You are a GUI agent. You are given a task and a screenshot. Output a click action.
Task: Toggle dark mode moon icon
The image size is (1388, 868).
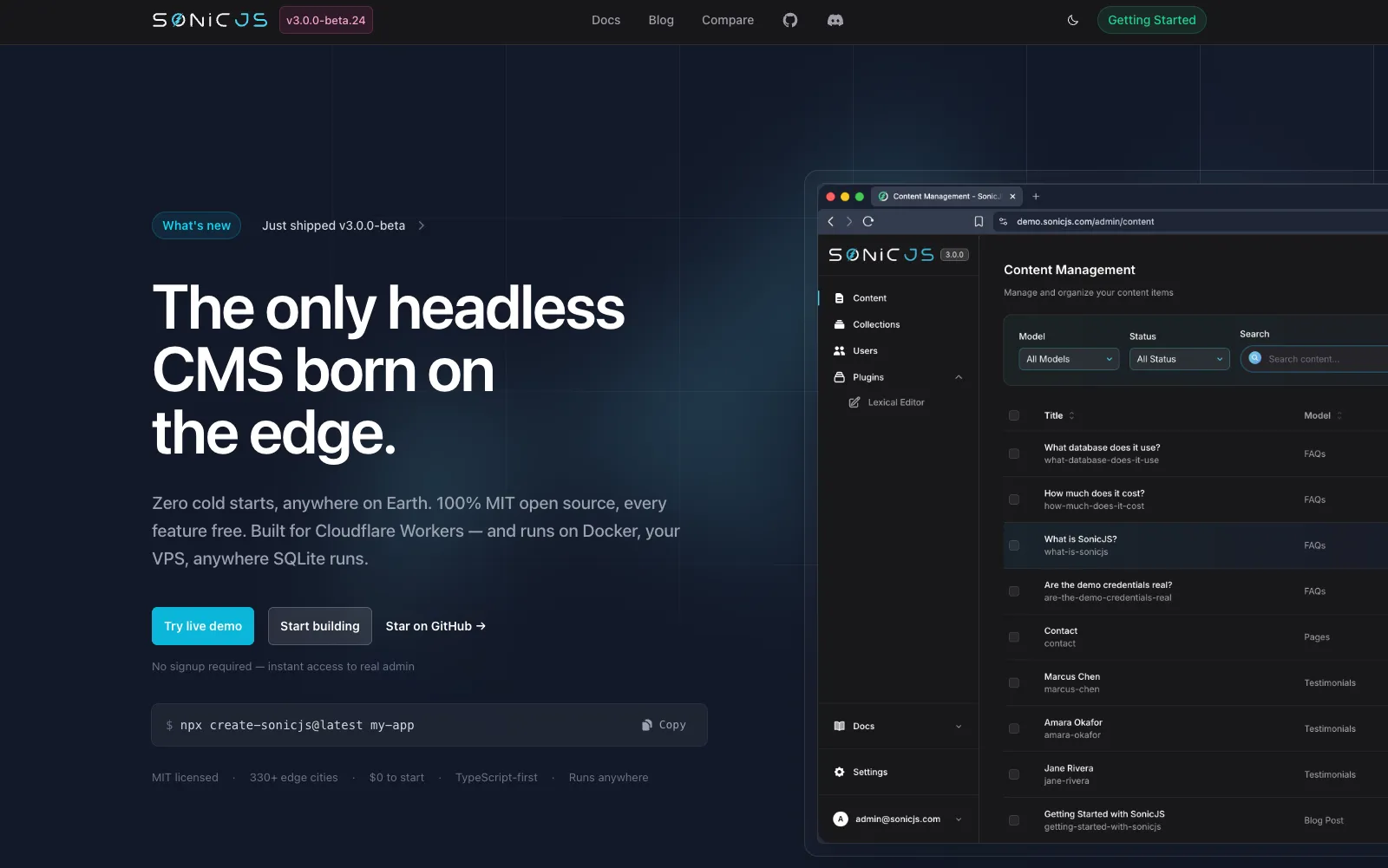1073,20
